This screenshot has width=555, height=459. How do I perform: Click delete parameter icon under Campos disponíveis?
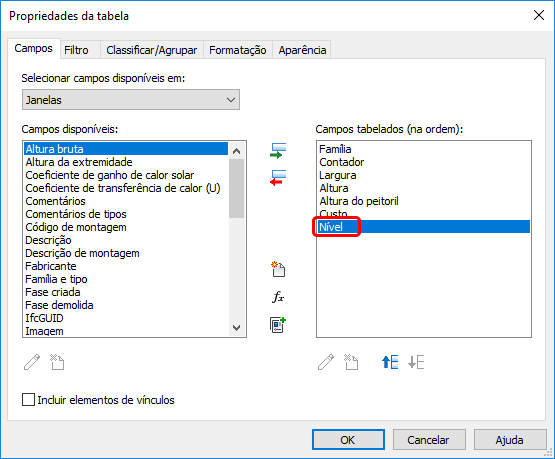point(57,362)
